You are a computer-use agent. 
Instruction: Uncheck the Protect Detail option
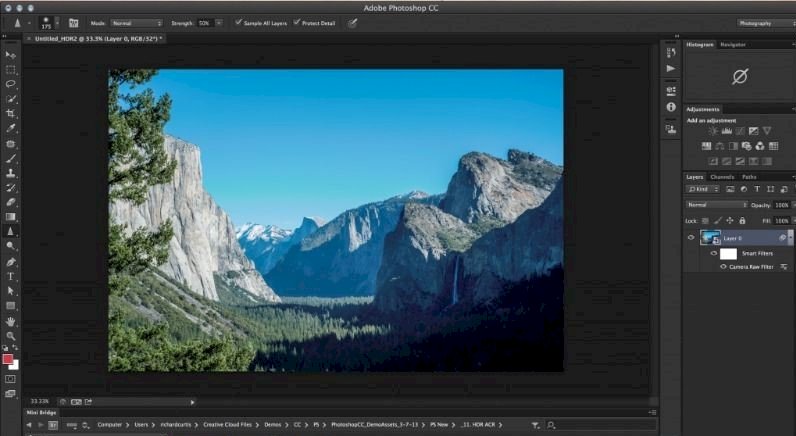(x=297, y=22)
